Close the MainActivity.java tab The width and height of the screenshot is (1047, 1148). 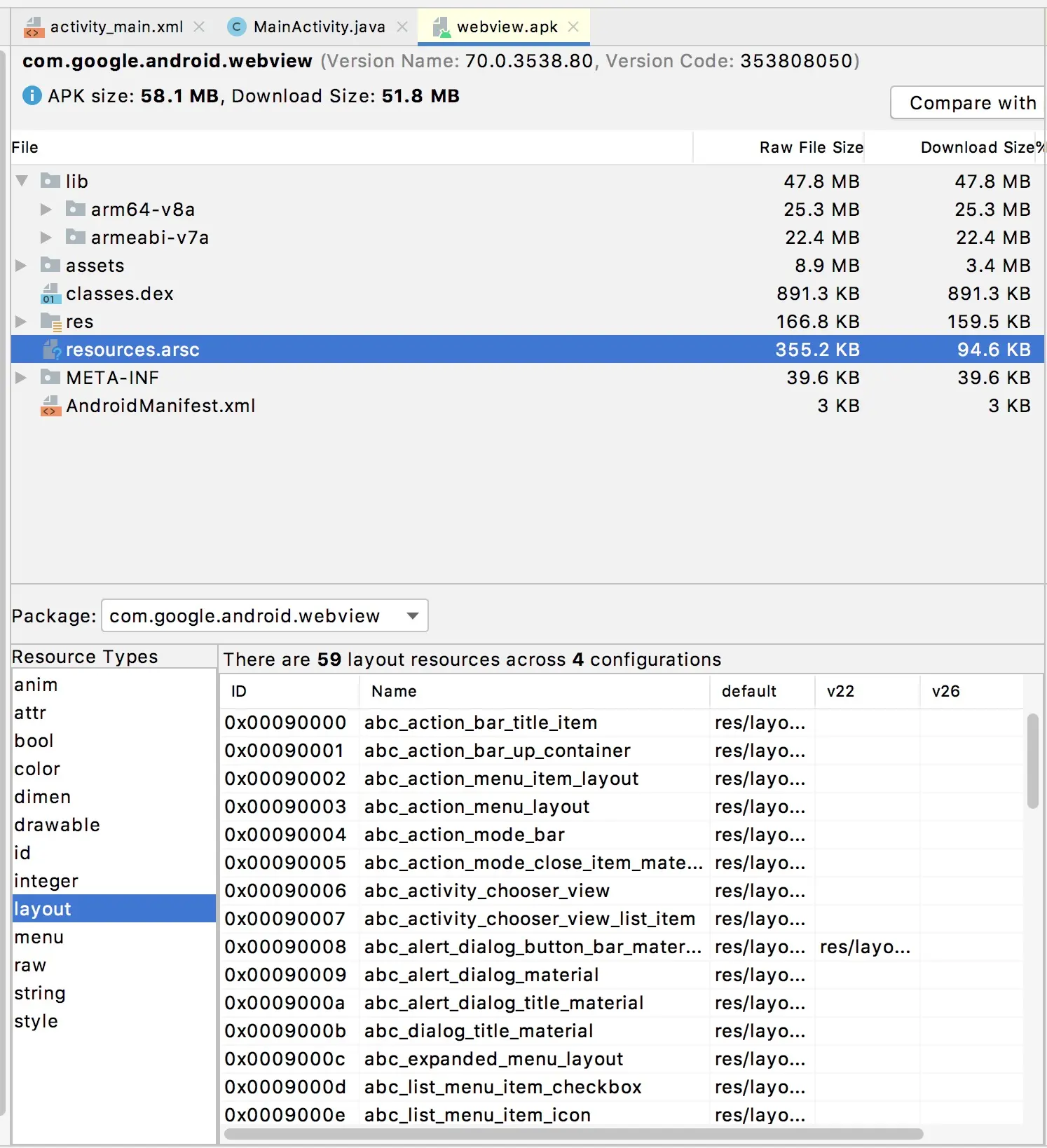[x=402, y=27]
